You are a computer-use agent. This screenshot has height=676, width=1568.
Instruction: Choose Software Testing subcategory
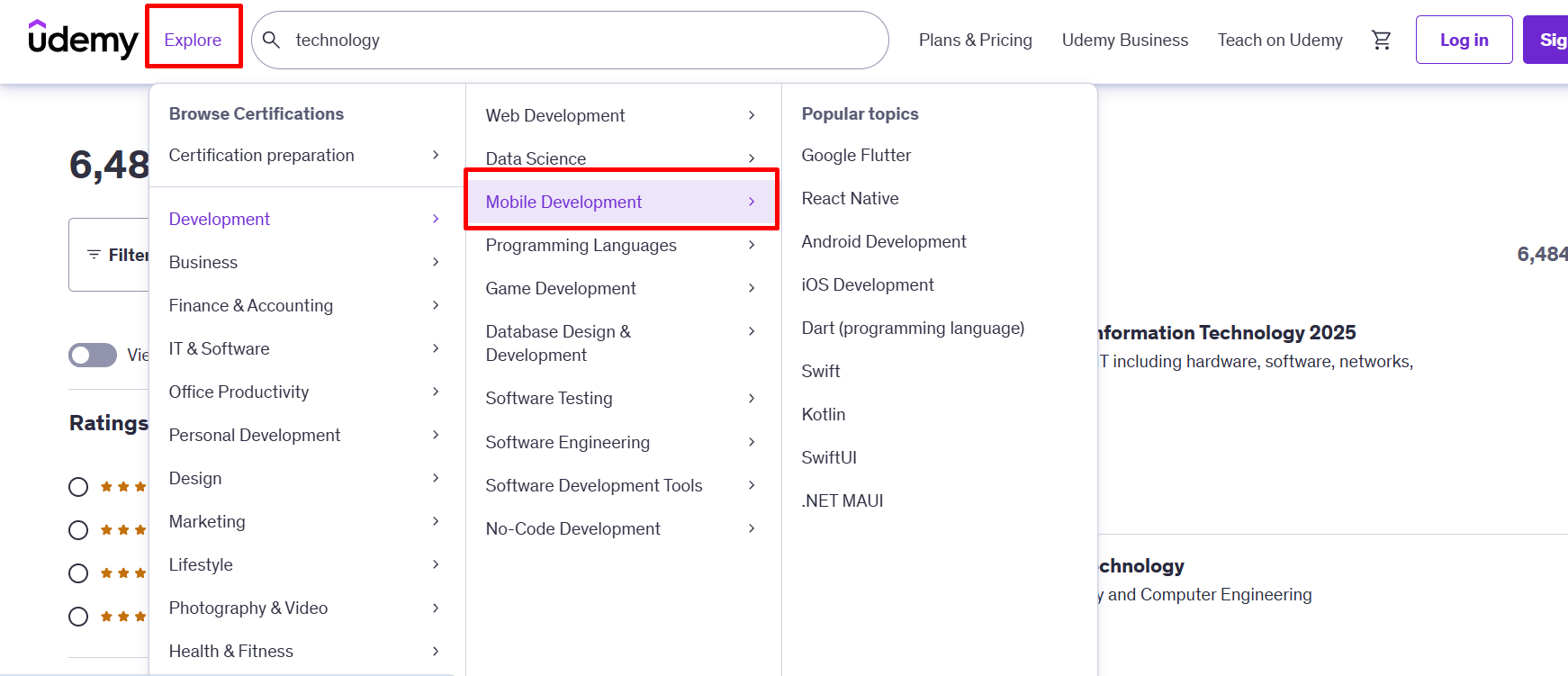549,398
